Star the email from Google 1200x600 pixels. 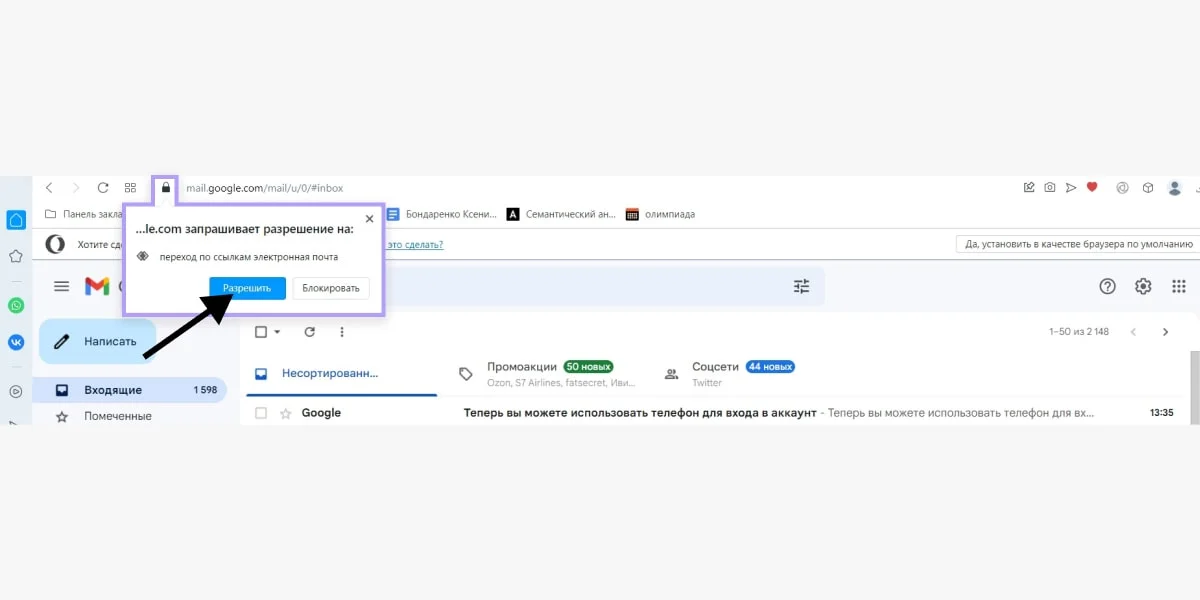pos(285,412)
